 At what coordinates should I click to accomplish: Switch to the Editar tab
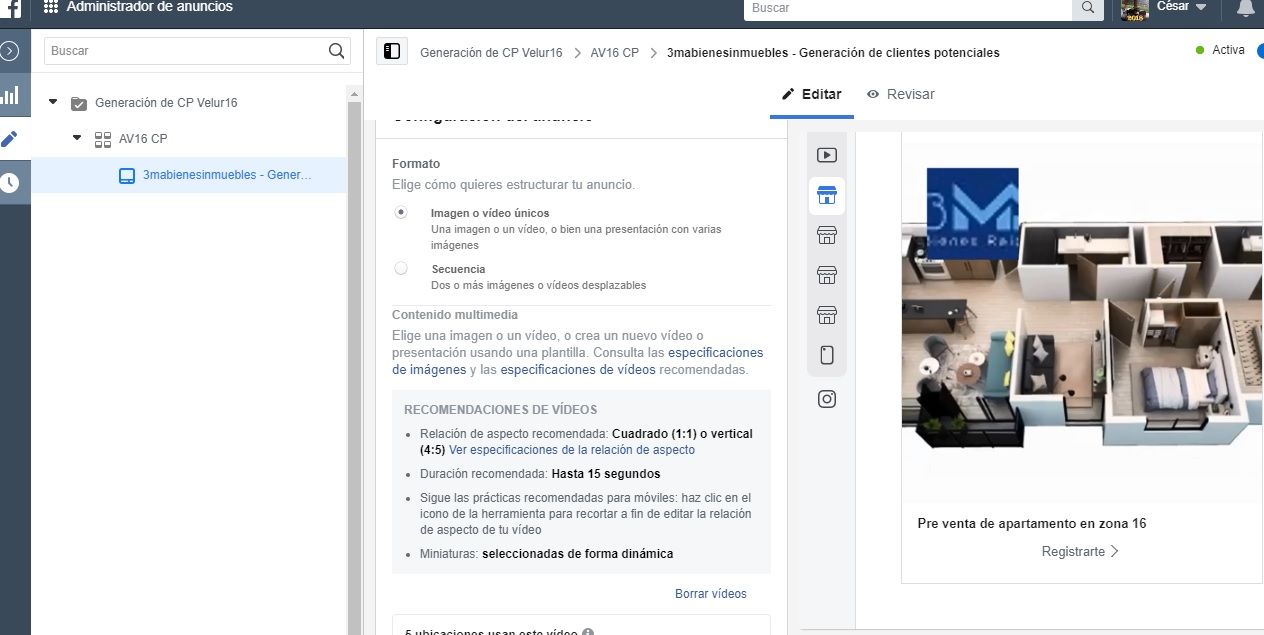pyautogui.click(x=811, y=94)
